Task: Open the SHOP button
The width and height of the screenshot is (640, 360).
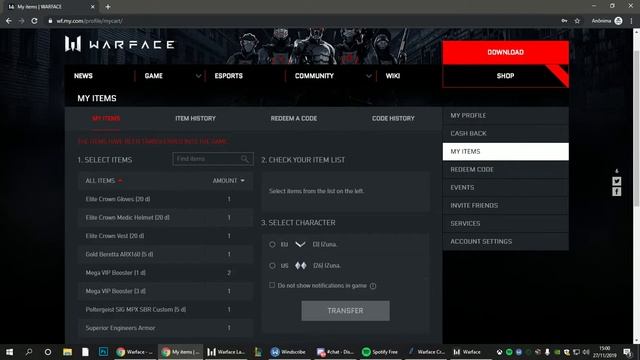Action: point(505,76)
